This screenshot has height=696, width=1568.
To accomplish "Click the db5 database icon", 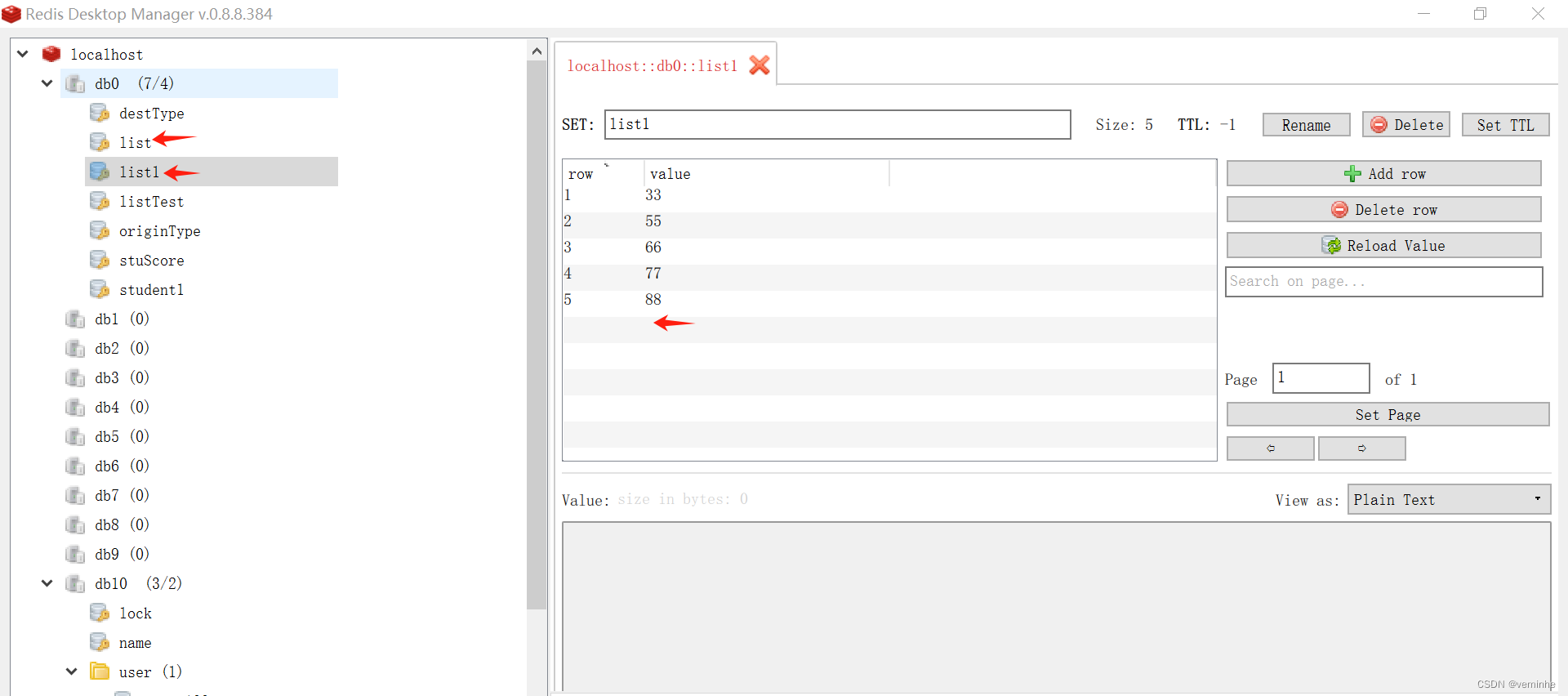I will 75,436.
